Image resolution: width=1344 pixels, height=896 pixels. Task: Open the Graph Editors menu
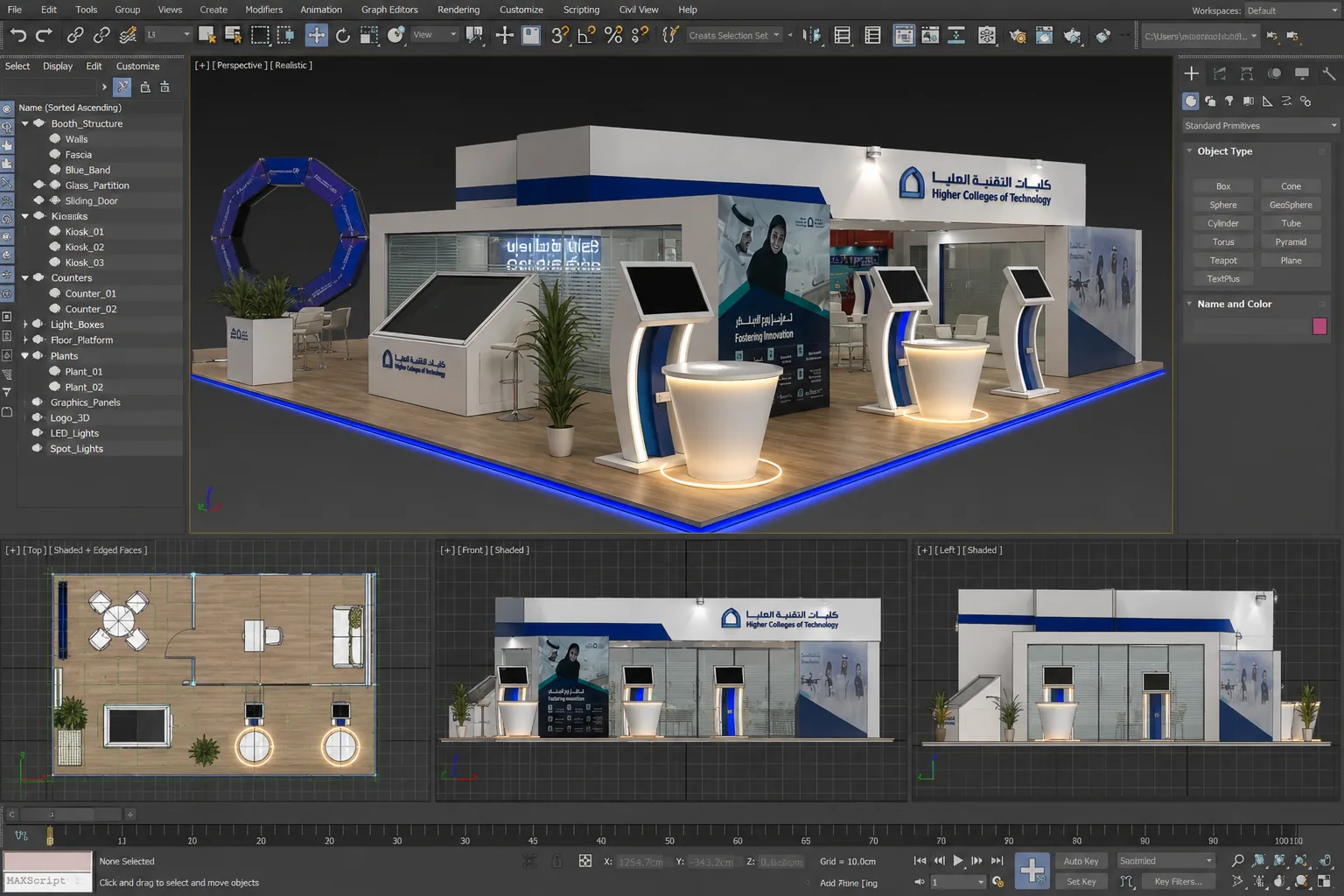coord(389,10)
